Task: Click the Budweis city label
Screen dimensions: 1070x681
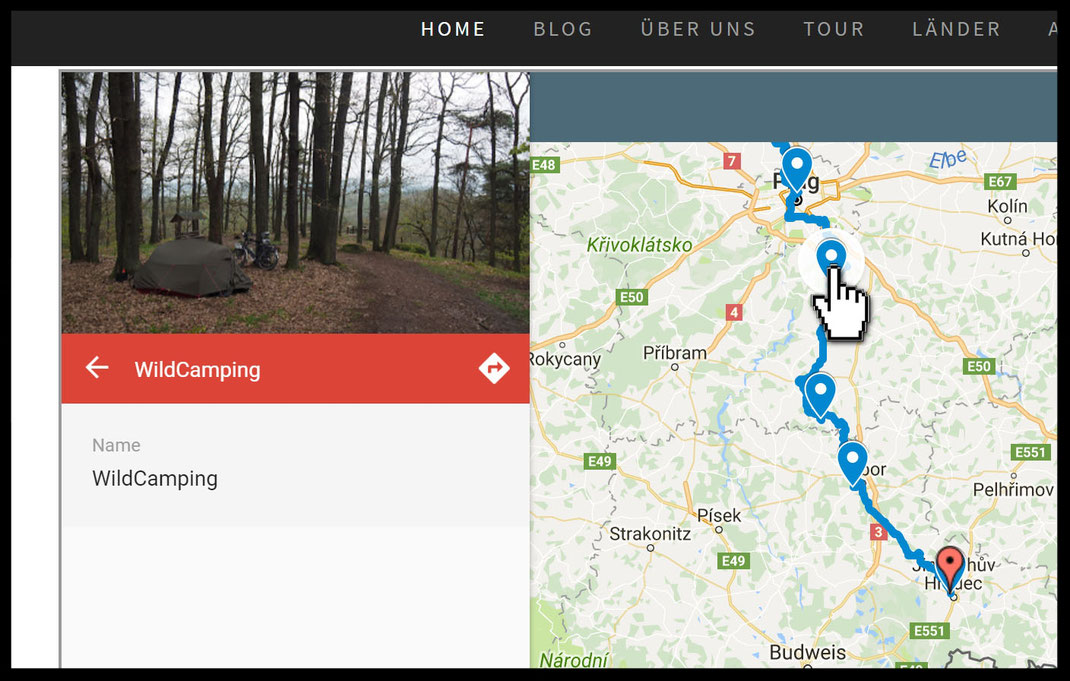Action: pos(807,652)
